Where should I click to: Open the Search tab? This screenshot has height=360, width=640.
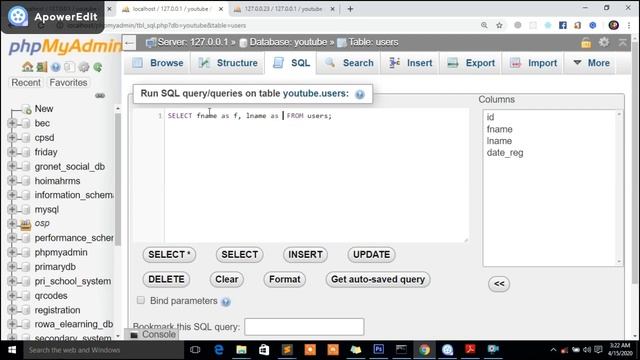click(349, 63)
